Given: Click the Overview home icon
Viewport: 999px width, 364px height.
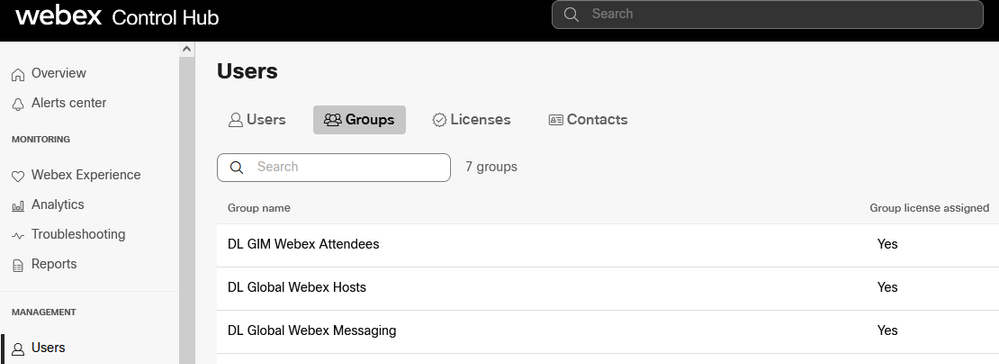Looking at the screenshot, I should tap(18, 74).
